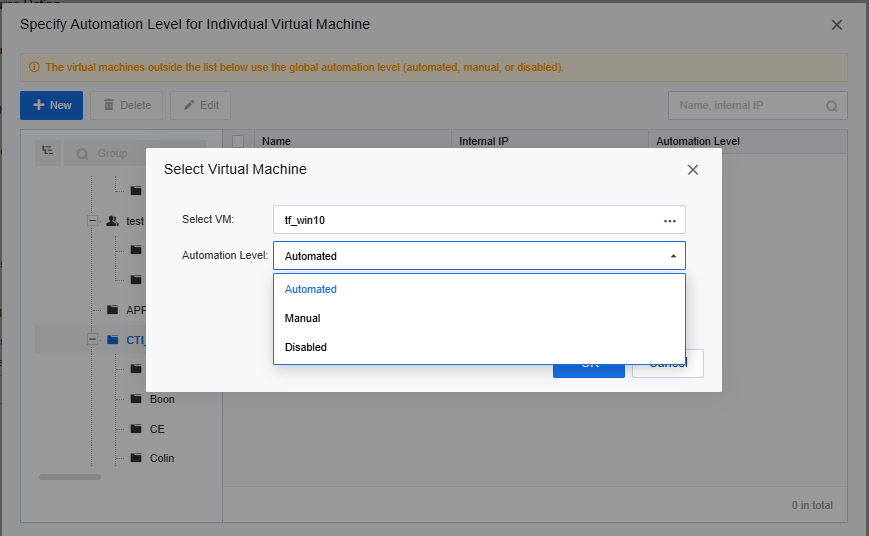This screenshot has height=536, width=869.
Task: Collapse the Automation Level combo box
Action: pyautogui.click(x=673, y=256)
